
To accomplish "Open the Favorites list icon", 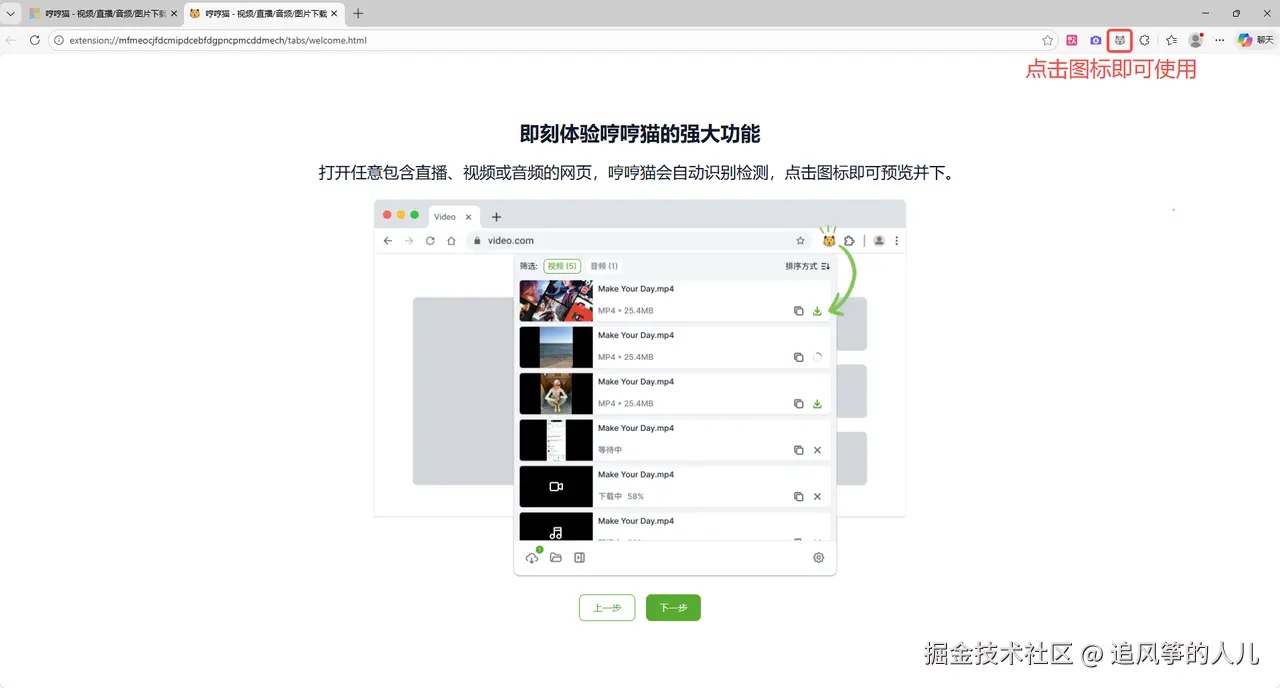I will pos(1171,40).
